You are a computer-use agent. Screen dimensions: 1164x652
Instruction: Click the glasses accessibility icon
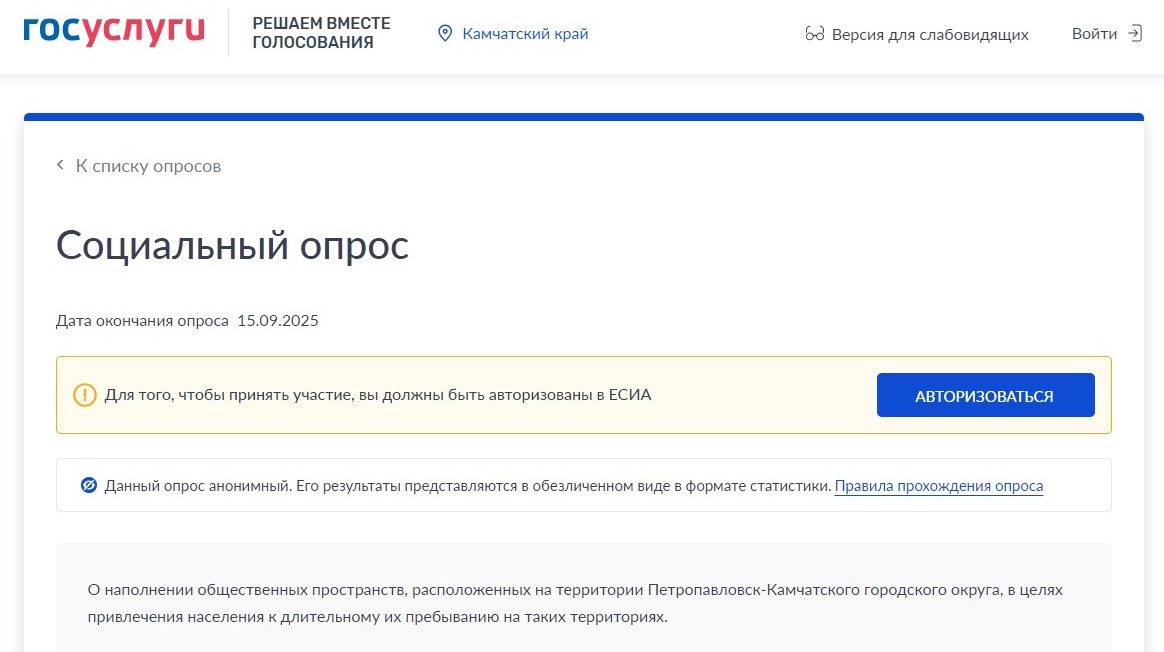coord(814,35)
